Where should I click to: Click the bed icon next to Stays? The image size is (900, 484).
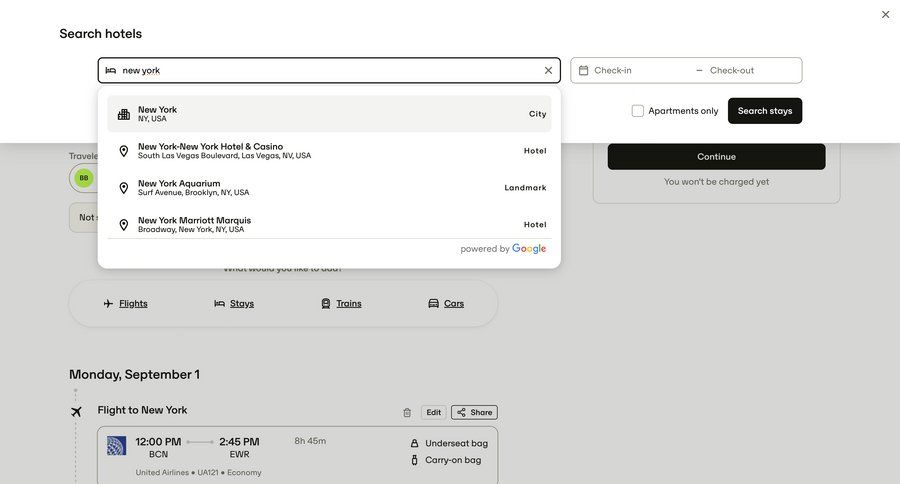pyautogui.click(x=219, y=303)
